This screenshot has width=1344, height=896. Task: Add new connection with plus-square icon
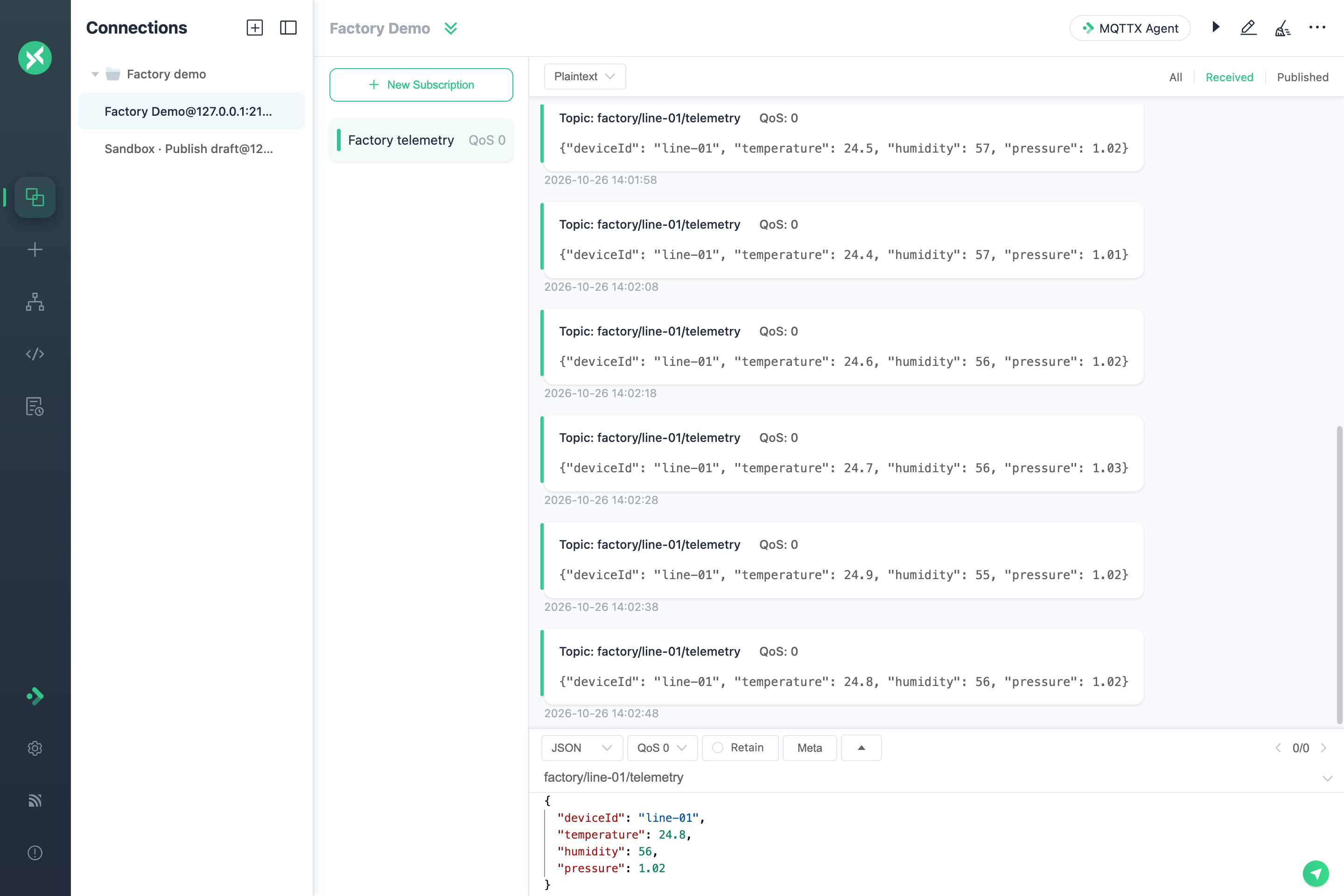click(x=255, y=28)
